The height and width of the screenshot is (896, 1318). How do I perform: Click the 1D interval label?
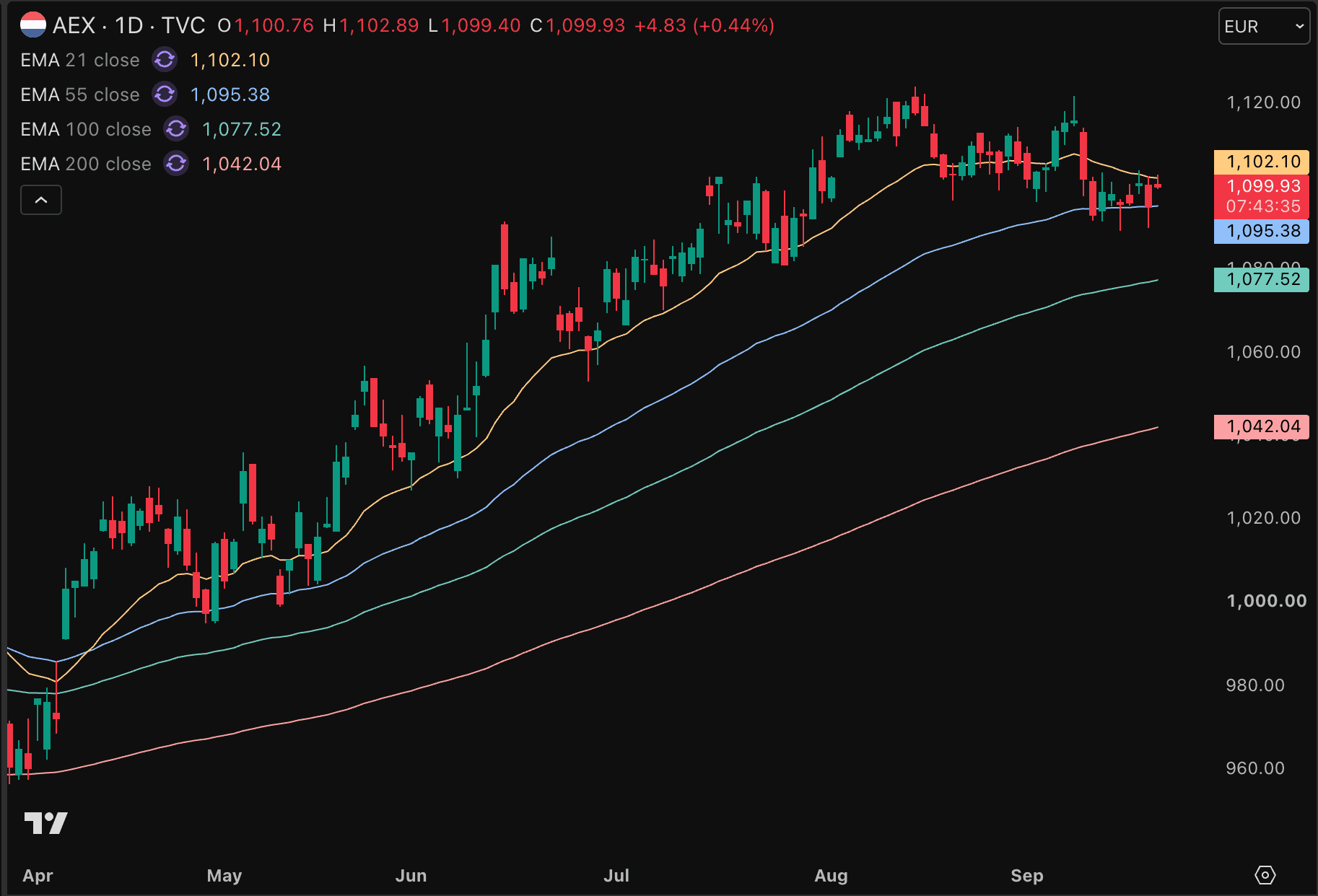[x=129, y=25]
